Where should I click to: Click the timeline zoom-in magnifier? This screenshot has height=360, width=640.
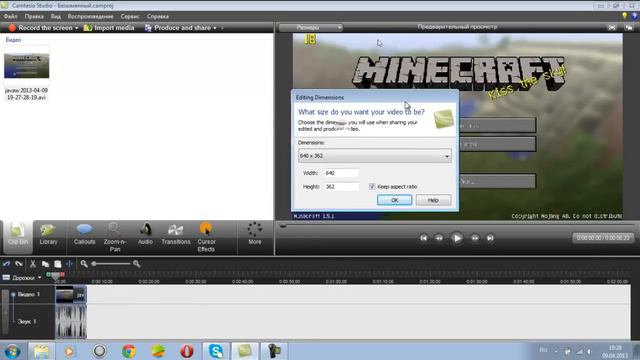pyautogui.click(x=137, y=264)
